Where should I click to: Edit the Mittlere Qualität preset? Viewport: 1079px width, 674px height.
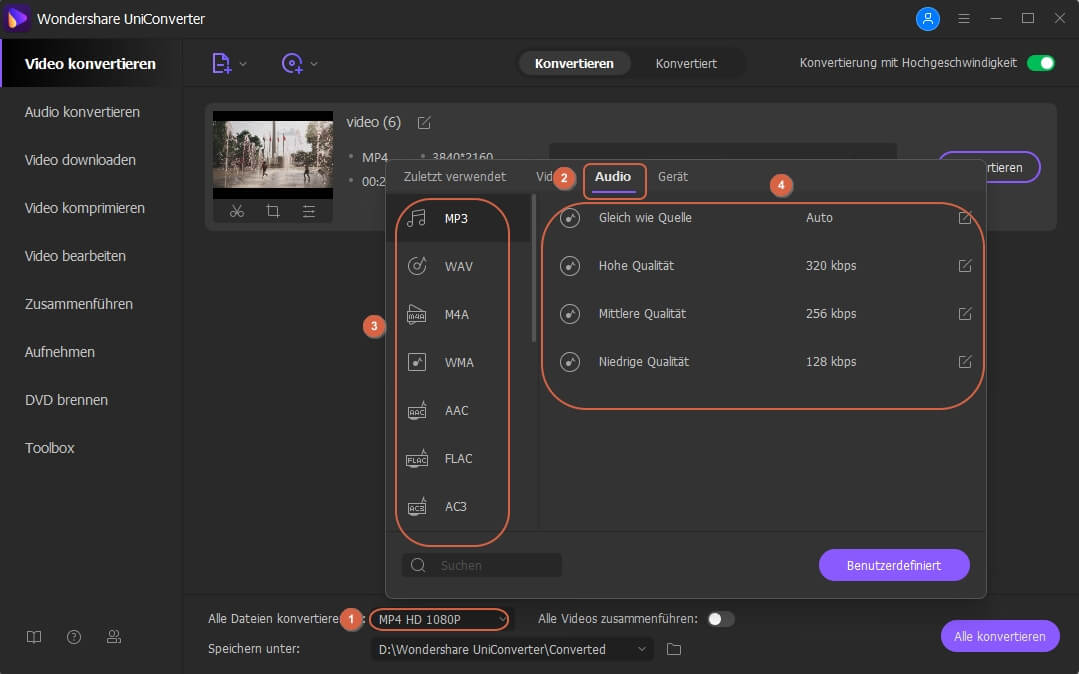tap(965, 314)
